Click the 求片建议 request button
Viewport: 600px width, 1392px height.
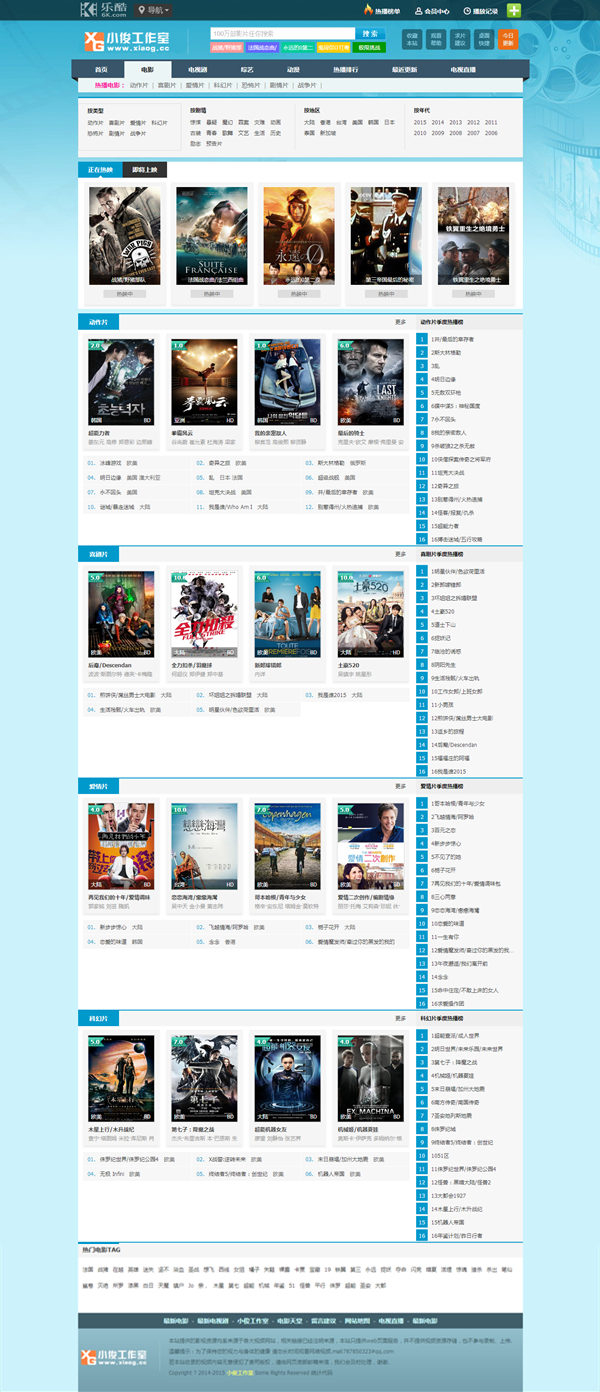point(460,40)
